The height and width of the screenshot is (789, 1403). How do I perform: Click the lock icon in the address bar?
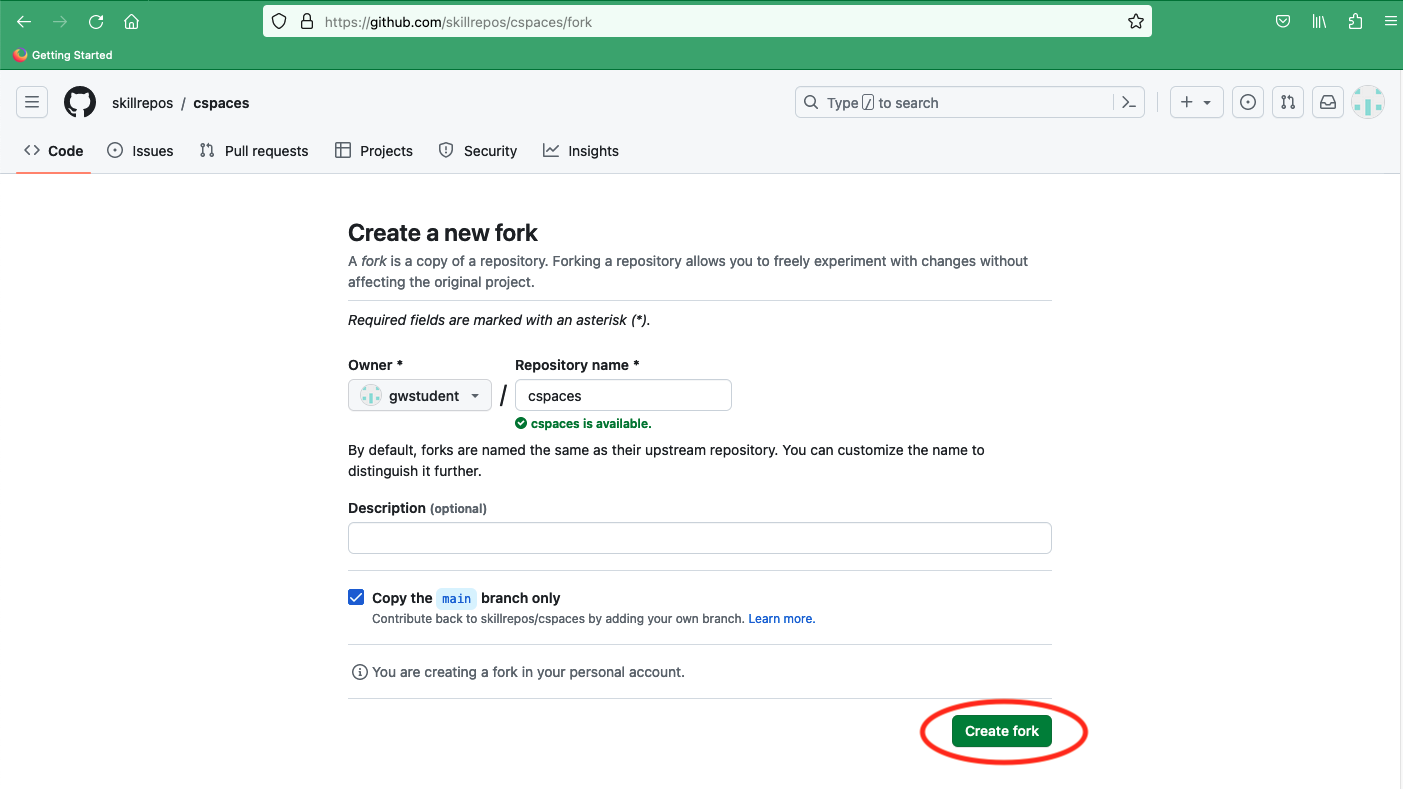(307, 21)
